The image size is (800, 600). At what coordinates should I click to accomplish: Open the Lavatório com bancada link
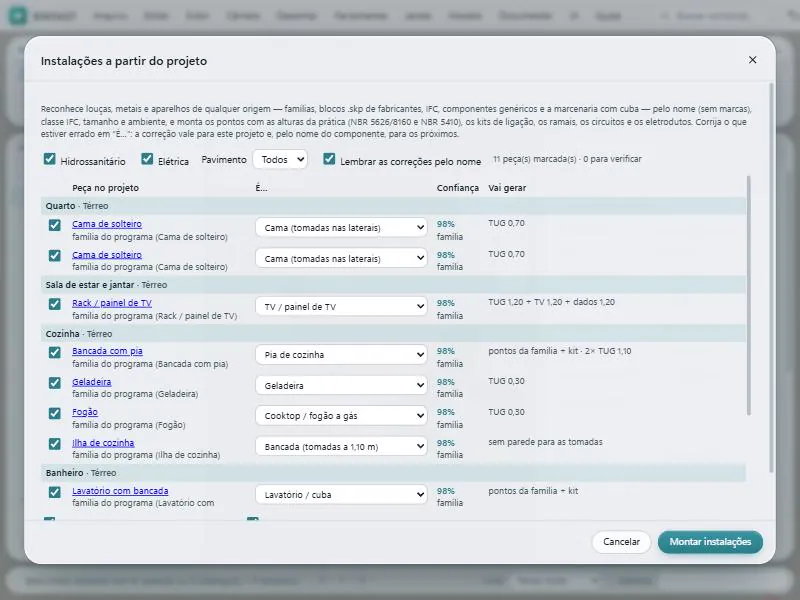tap(120, 491)
